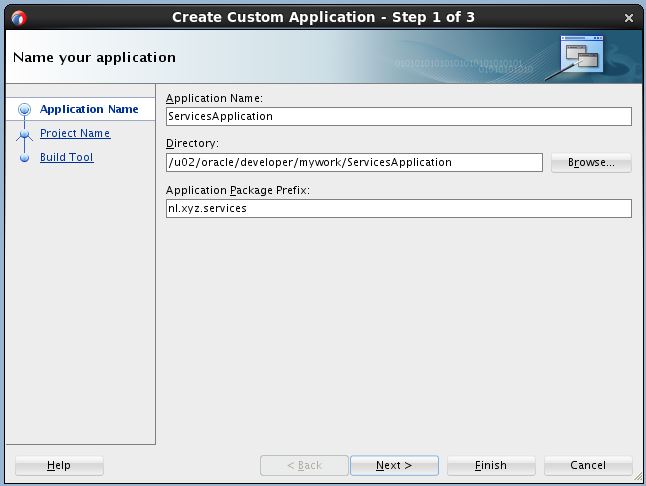Screen dimensions: 646x486
Task: Close the Create Custom Application dialog
Action: click(628, 17)
